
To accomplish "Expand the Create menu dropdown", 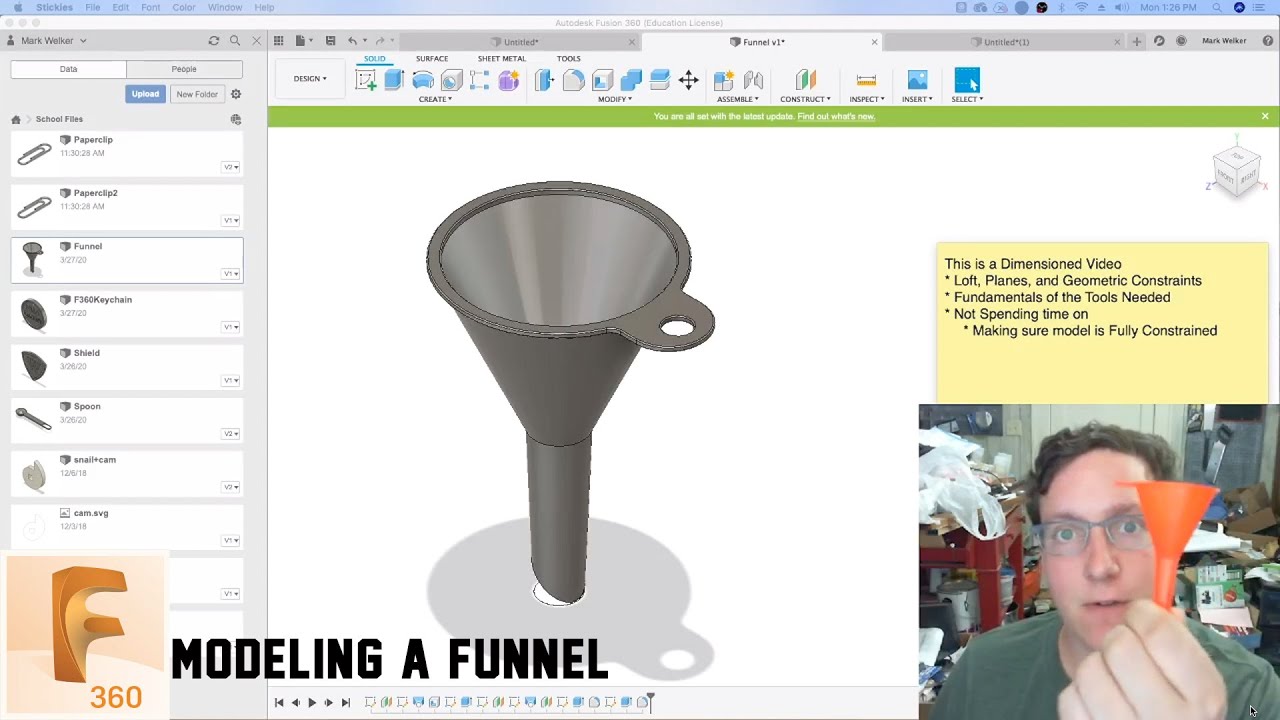I will click(x=435, y=99).
